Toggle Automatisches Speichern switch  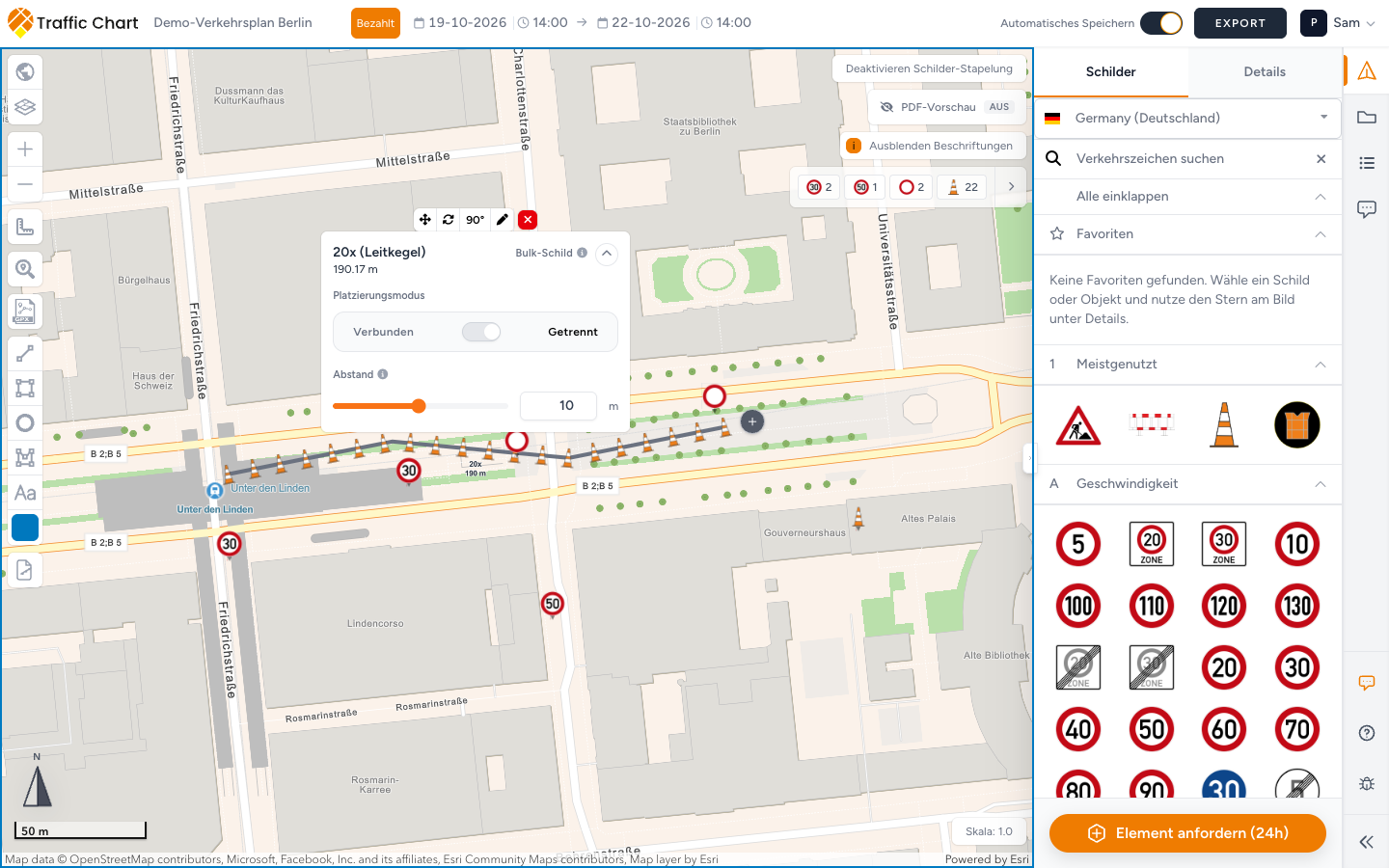click(x=1161, y=23)
